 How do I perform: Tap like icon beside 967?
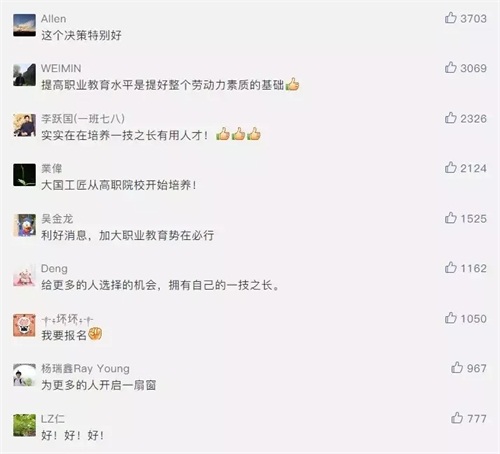[x=457, y=368]
